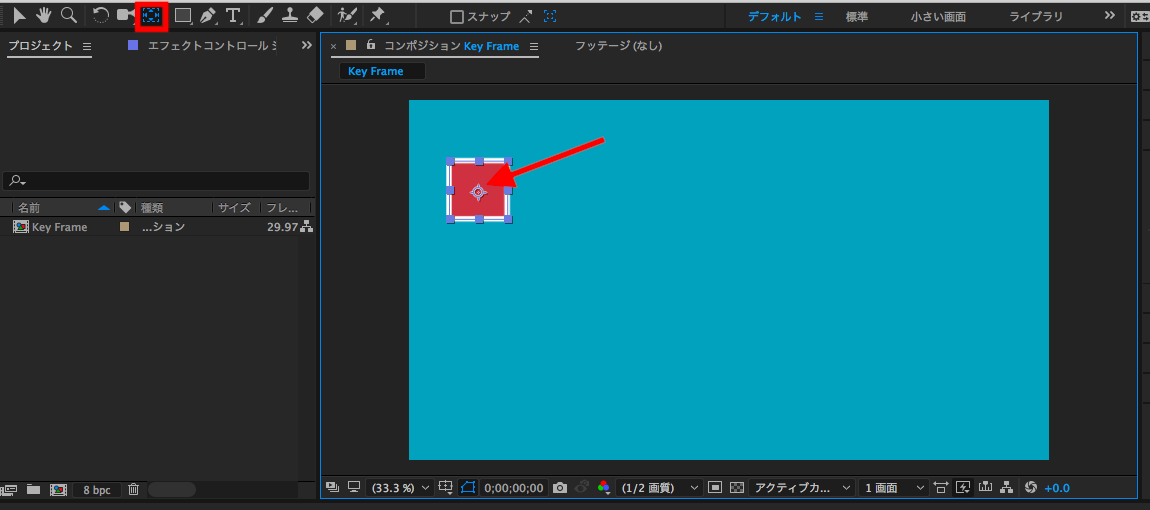Open show channel RGB color menu
The width and height of the screenshot is (1150, 510).
[x=604, y=487]
